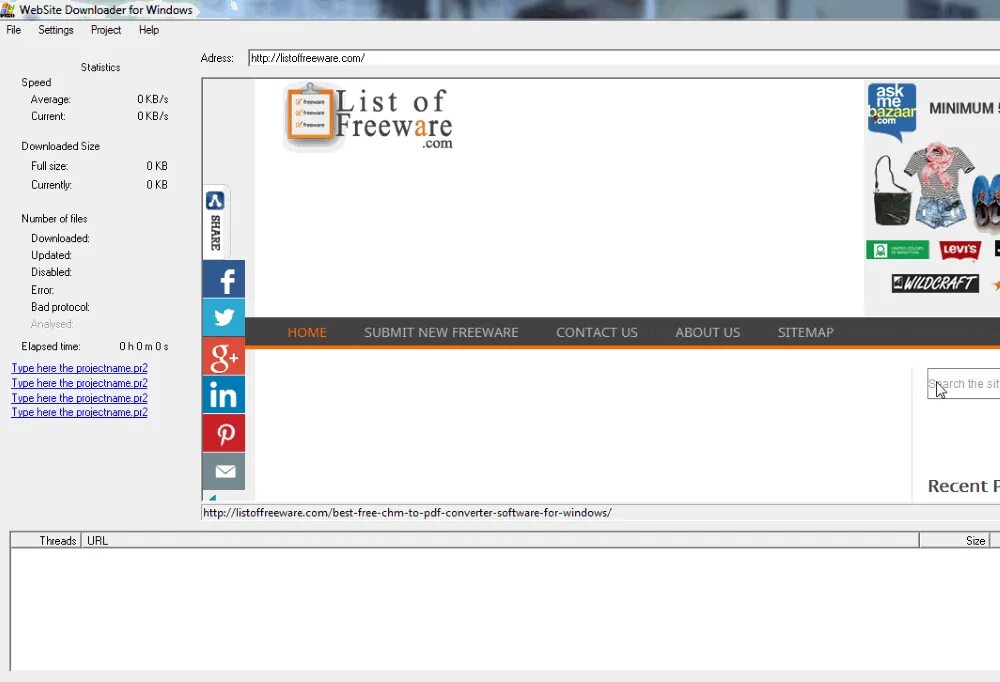1000x682 pixels.
Task: Open first 'Type here the projectname.pr2' link
Action: click(80, 368)
